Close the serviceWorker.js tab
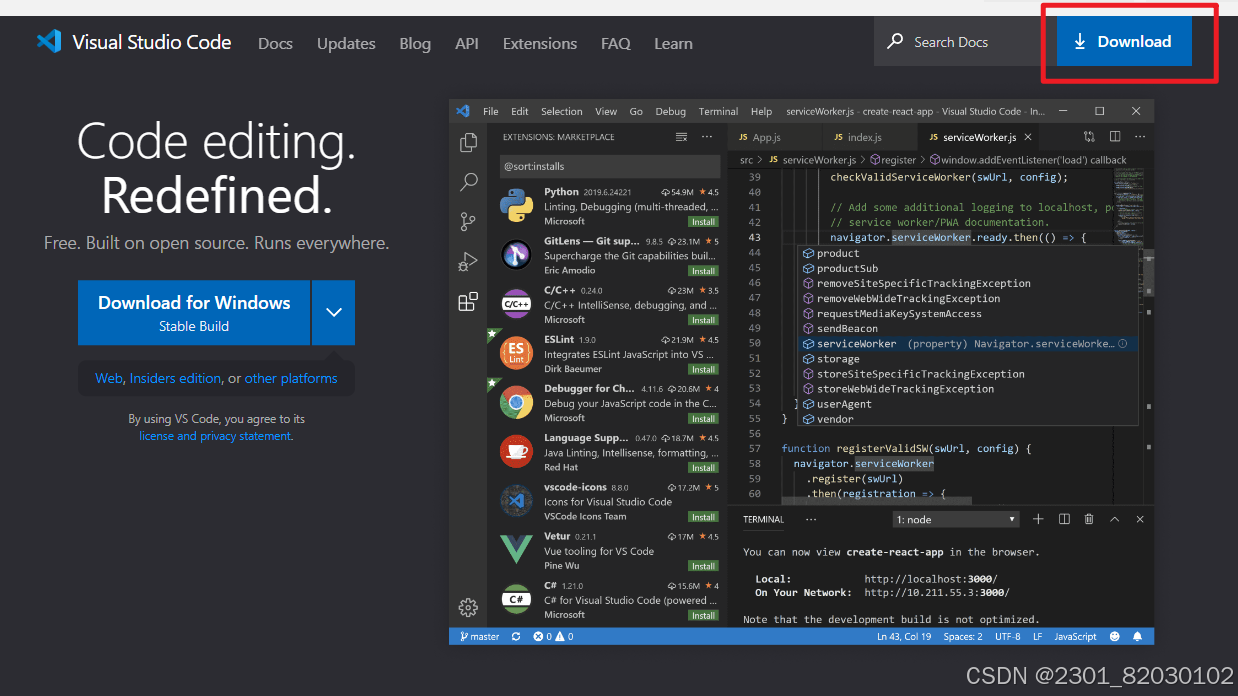 [1027, 137]
